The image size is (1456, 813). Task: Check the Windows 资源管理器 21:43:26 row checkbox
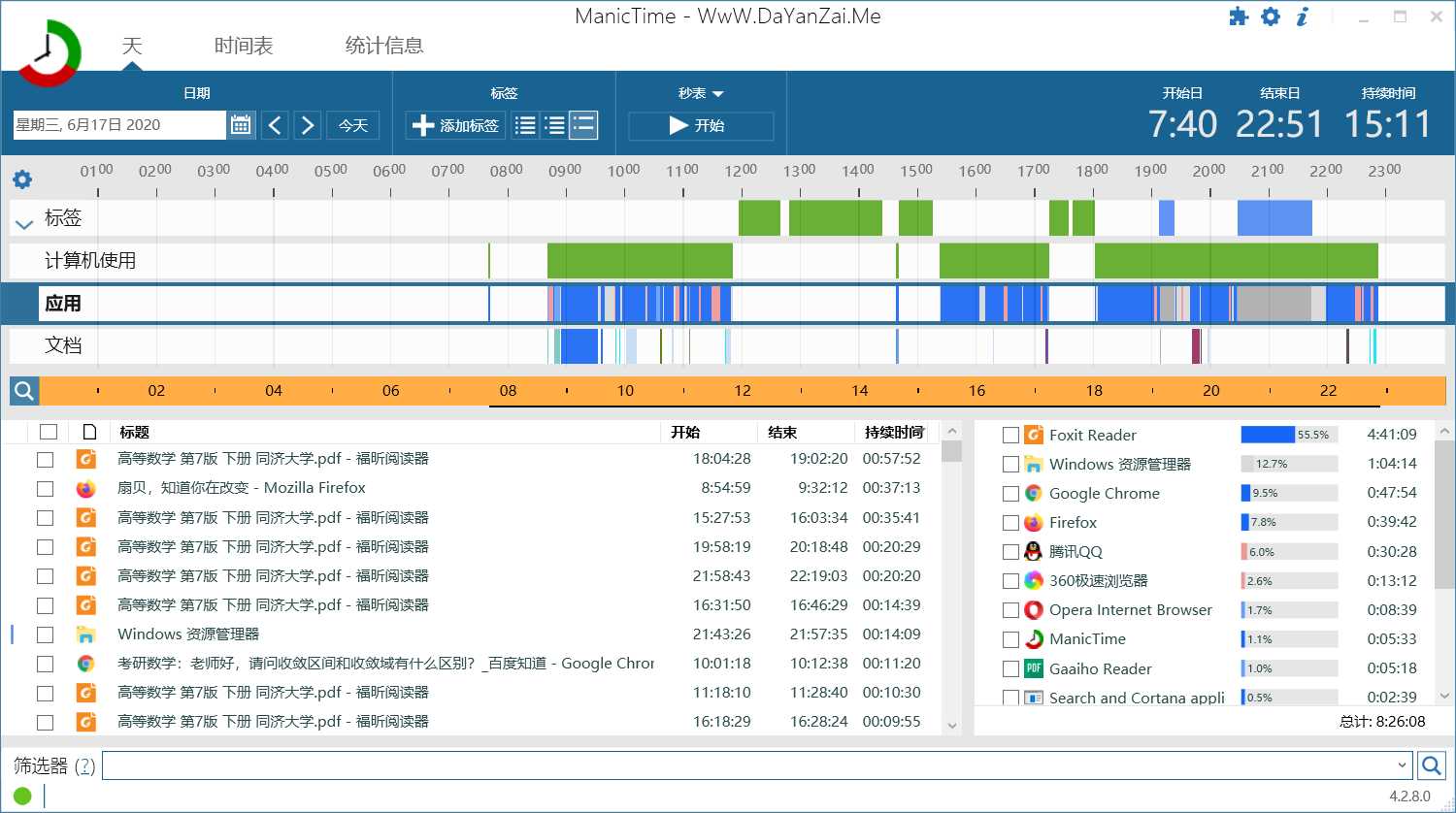(x=45, y=634)
